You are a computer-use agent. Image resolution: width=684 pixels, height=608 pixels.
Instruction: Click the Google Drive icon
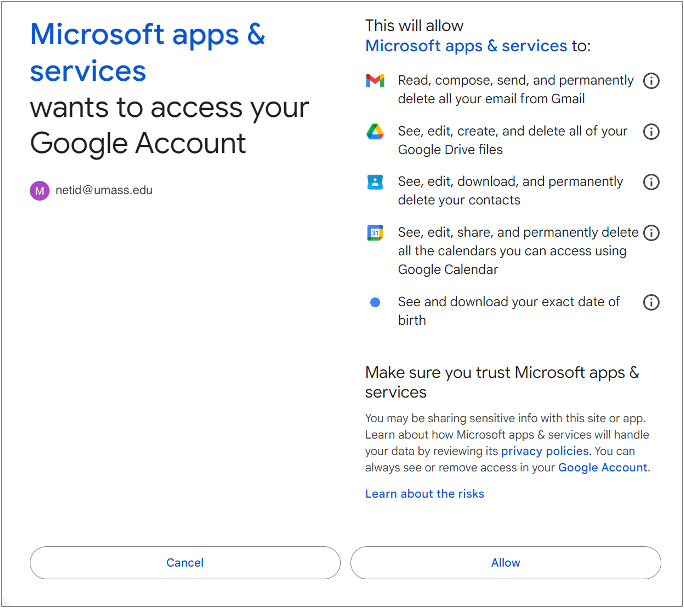pos(375,131)
